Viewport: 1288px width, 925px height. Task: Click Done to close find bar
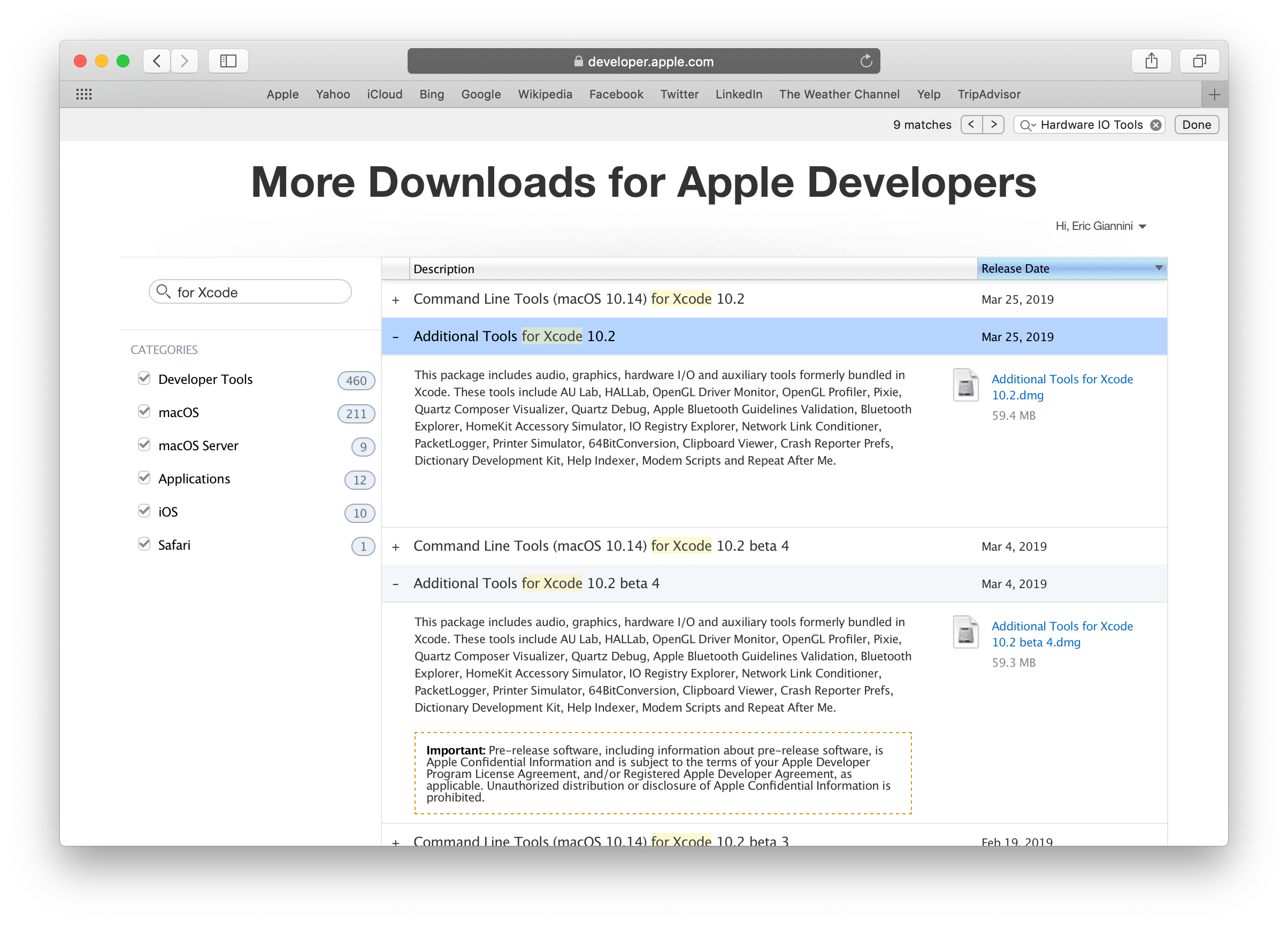[x=1197, y=125]
